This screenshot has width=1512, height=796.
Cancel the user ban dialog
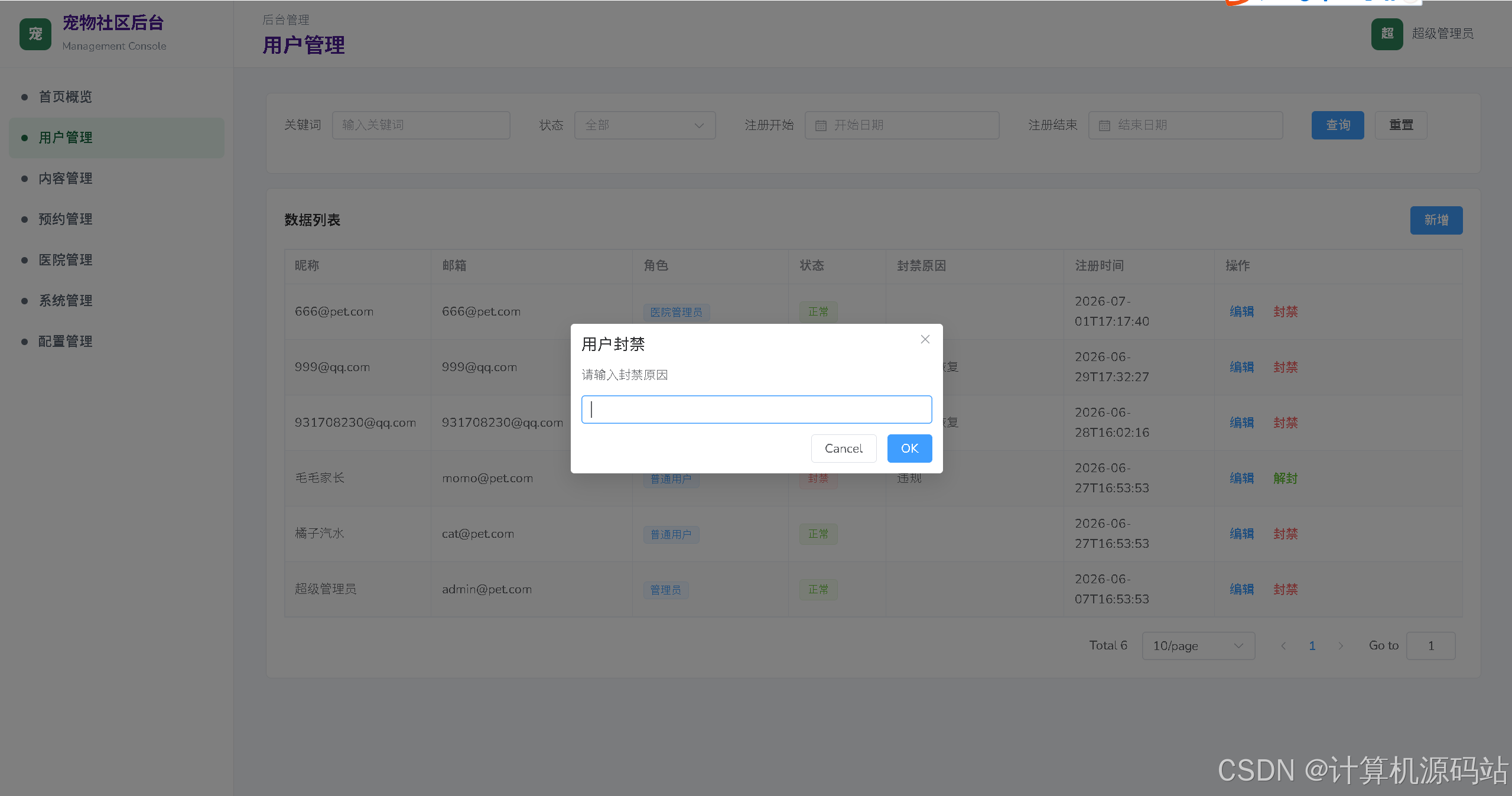tap(843, 449)
